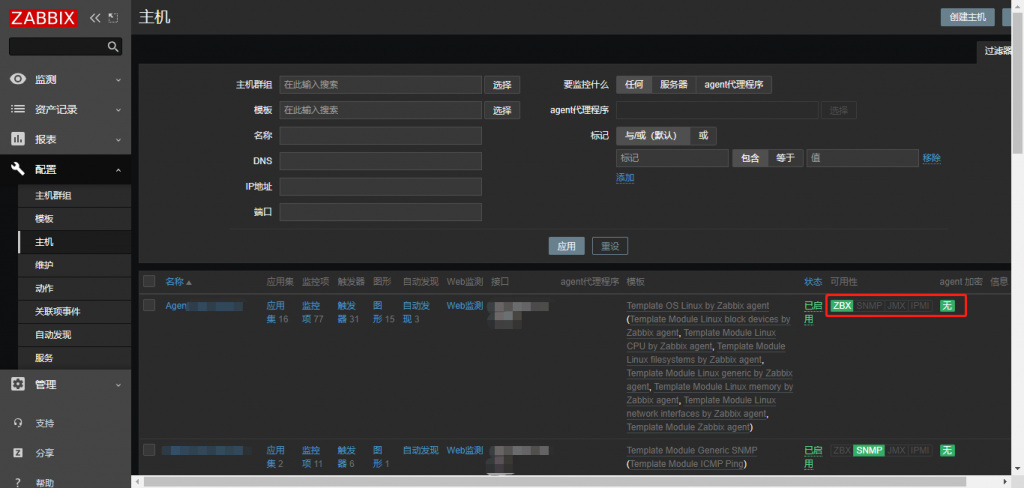The height and width of the screenshot is (488, 1024).
Task: Click the grey IPMI badge of Agent host
Action: tap(920, 305)
